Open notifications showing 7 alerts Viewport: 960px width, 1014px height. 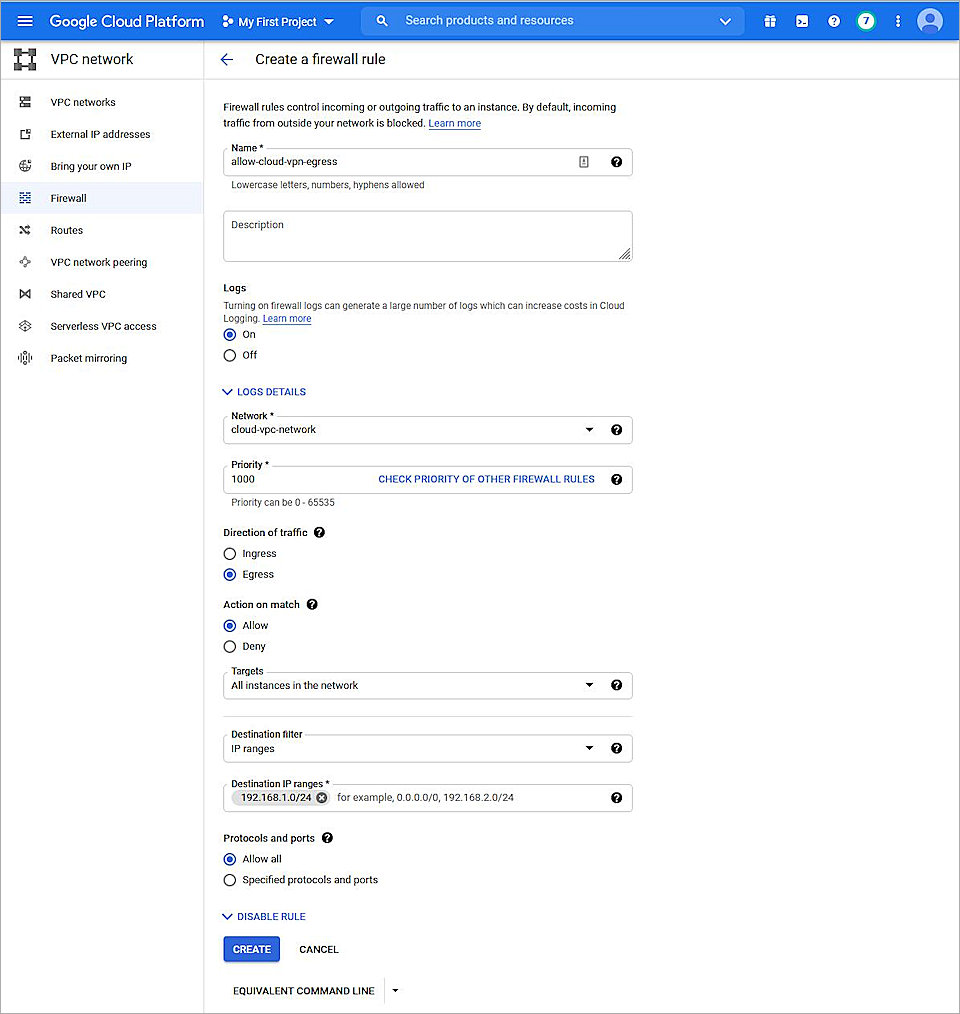pyautogui.click(x=866, y=21)
